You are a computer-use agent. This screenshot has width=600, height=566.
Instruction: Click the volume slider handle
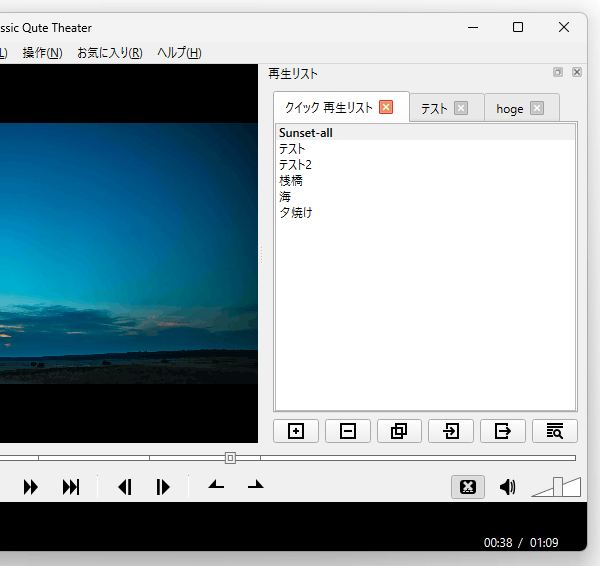point(558,487)
